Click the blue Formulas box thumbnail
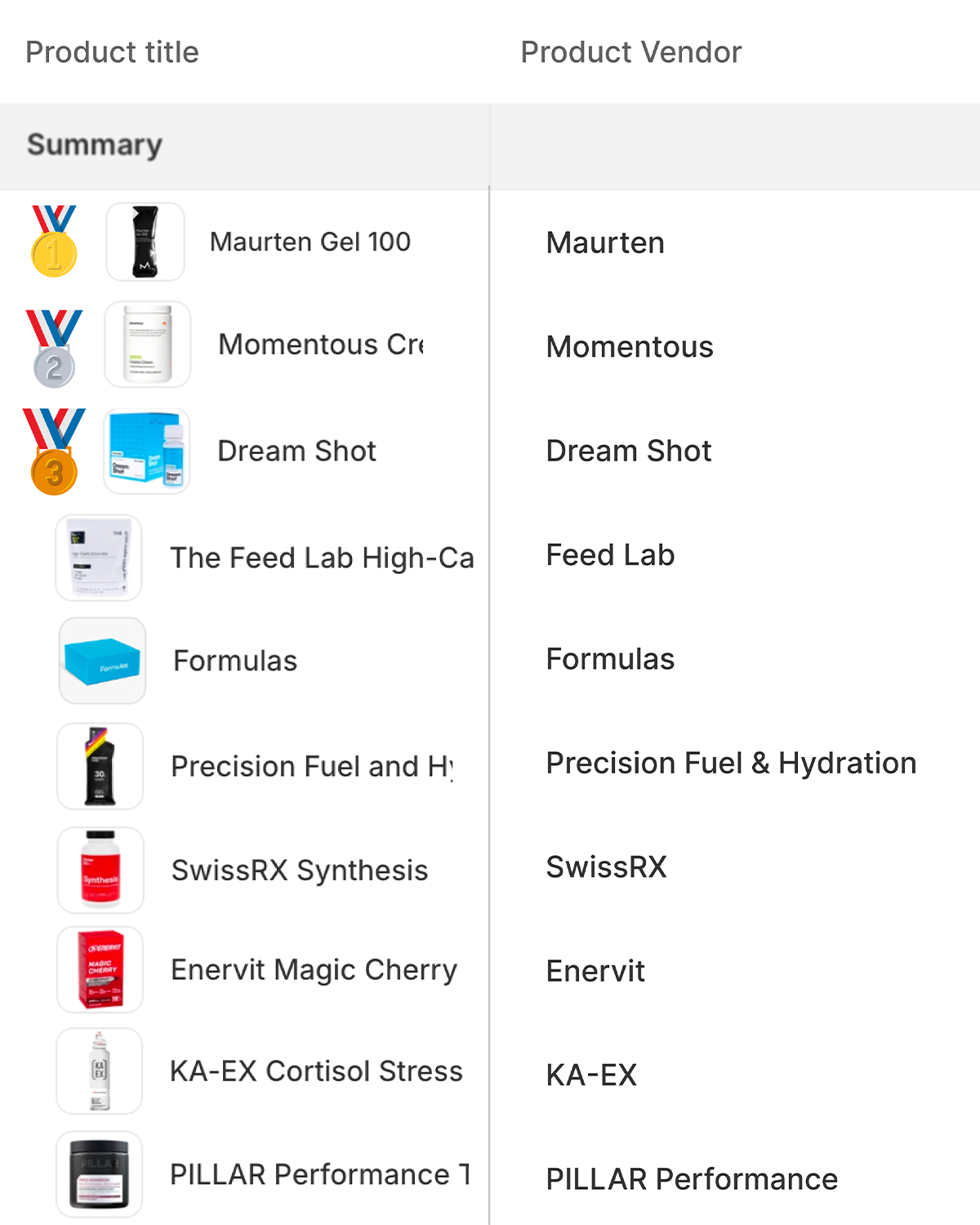This screenshot has height=1225, width=980. (102, 661)
